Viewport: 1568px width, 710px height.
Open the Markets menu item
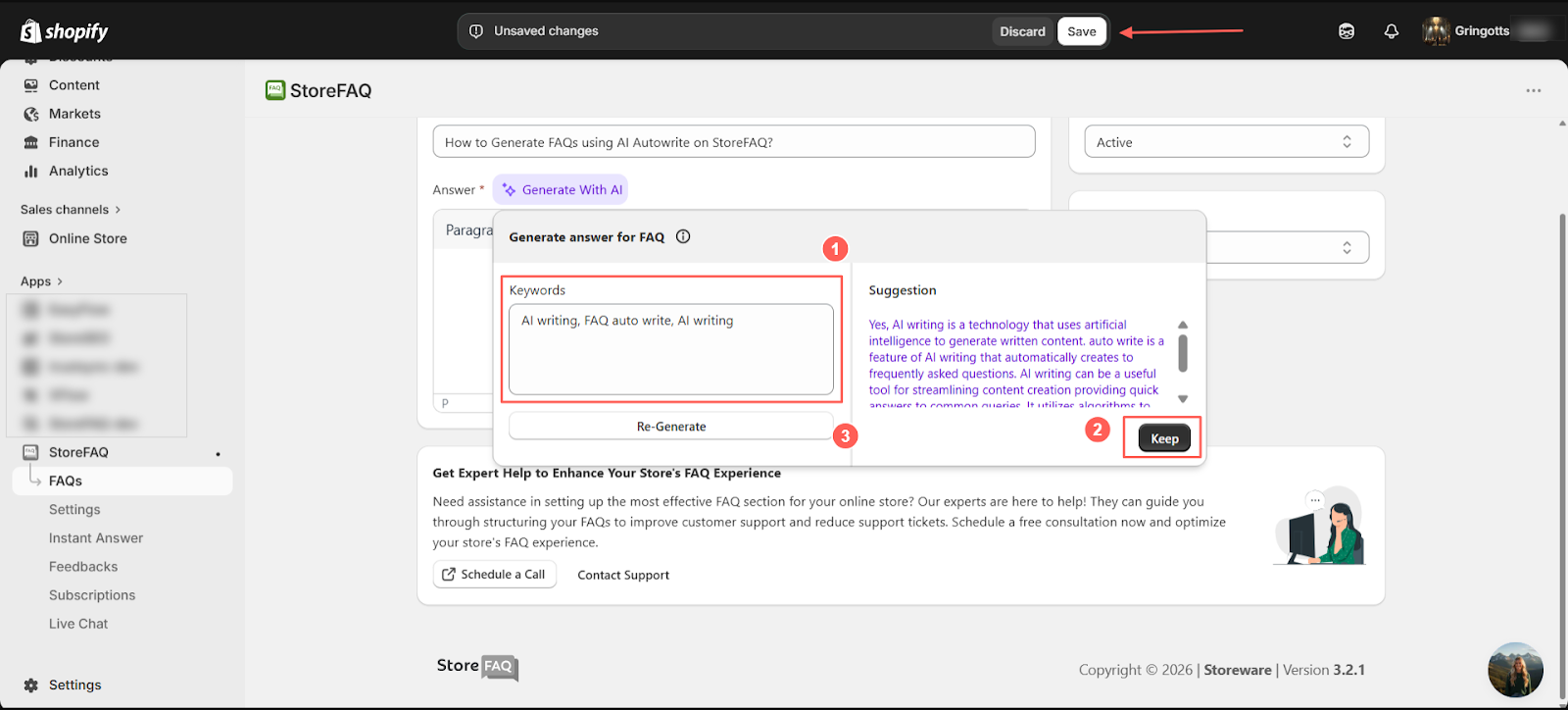coord(74,114)
